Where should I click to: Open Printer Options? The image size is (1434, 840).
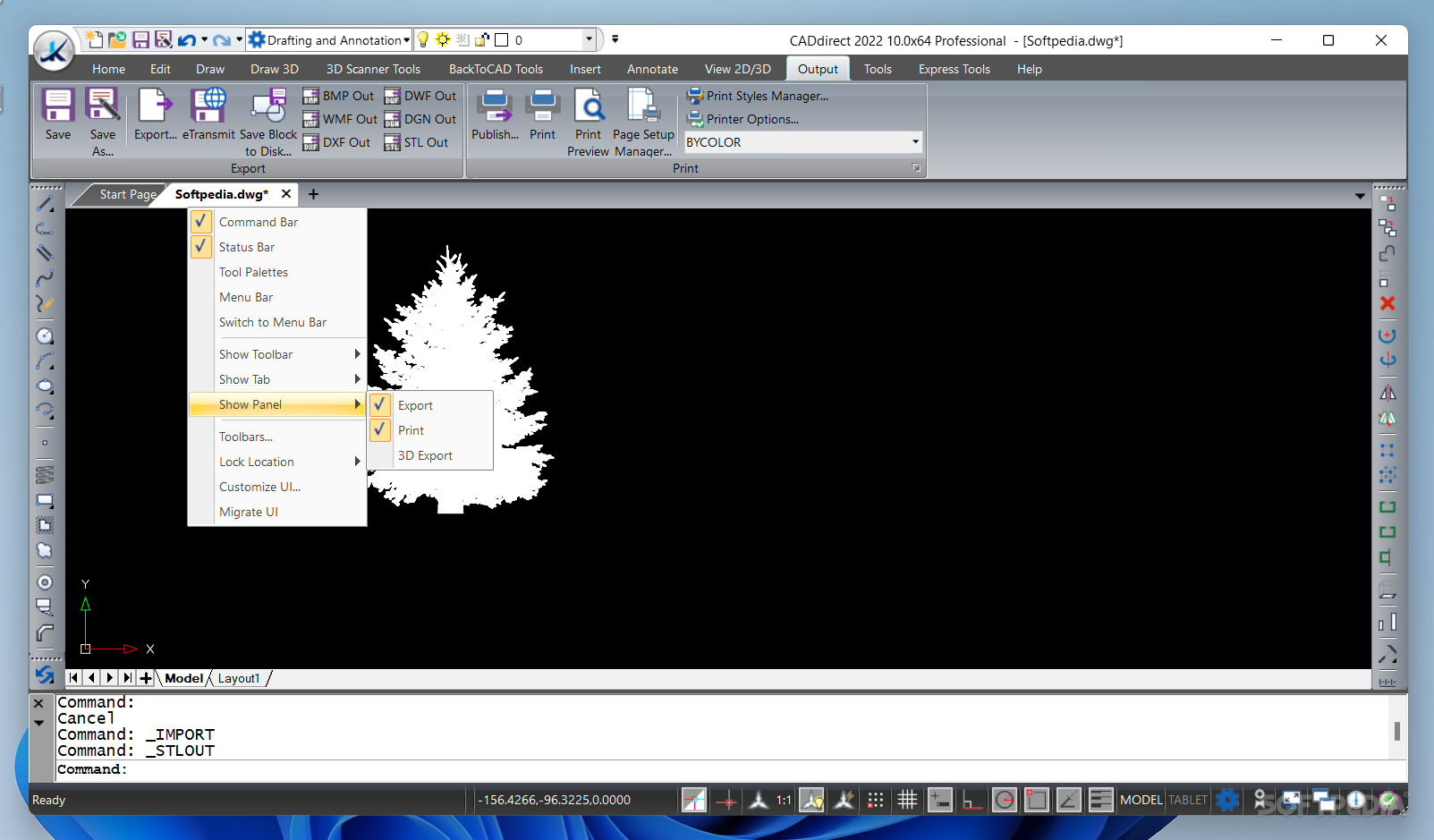(742, 119)
